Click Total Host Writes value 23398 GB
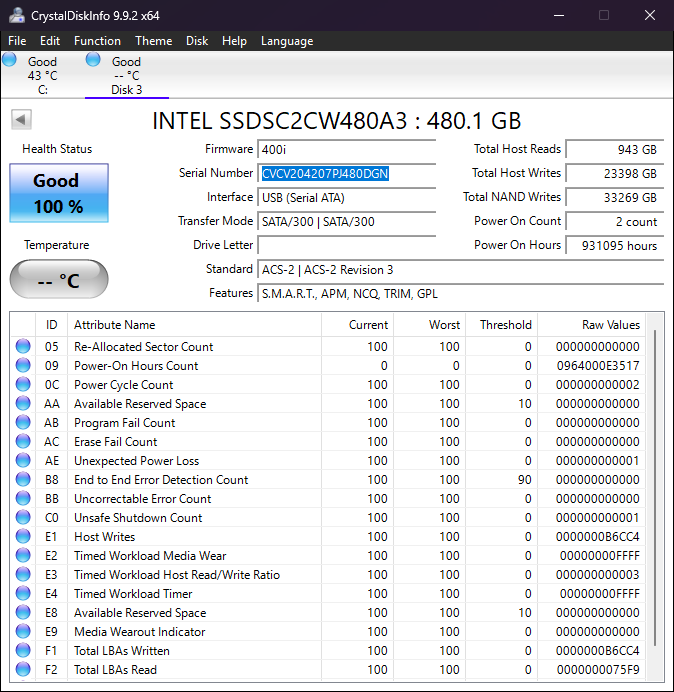Viewport: 674px width, 692px height. coord(614,173)
